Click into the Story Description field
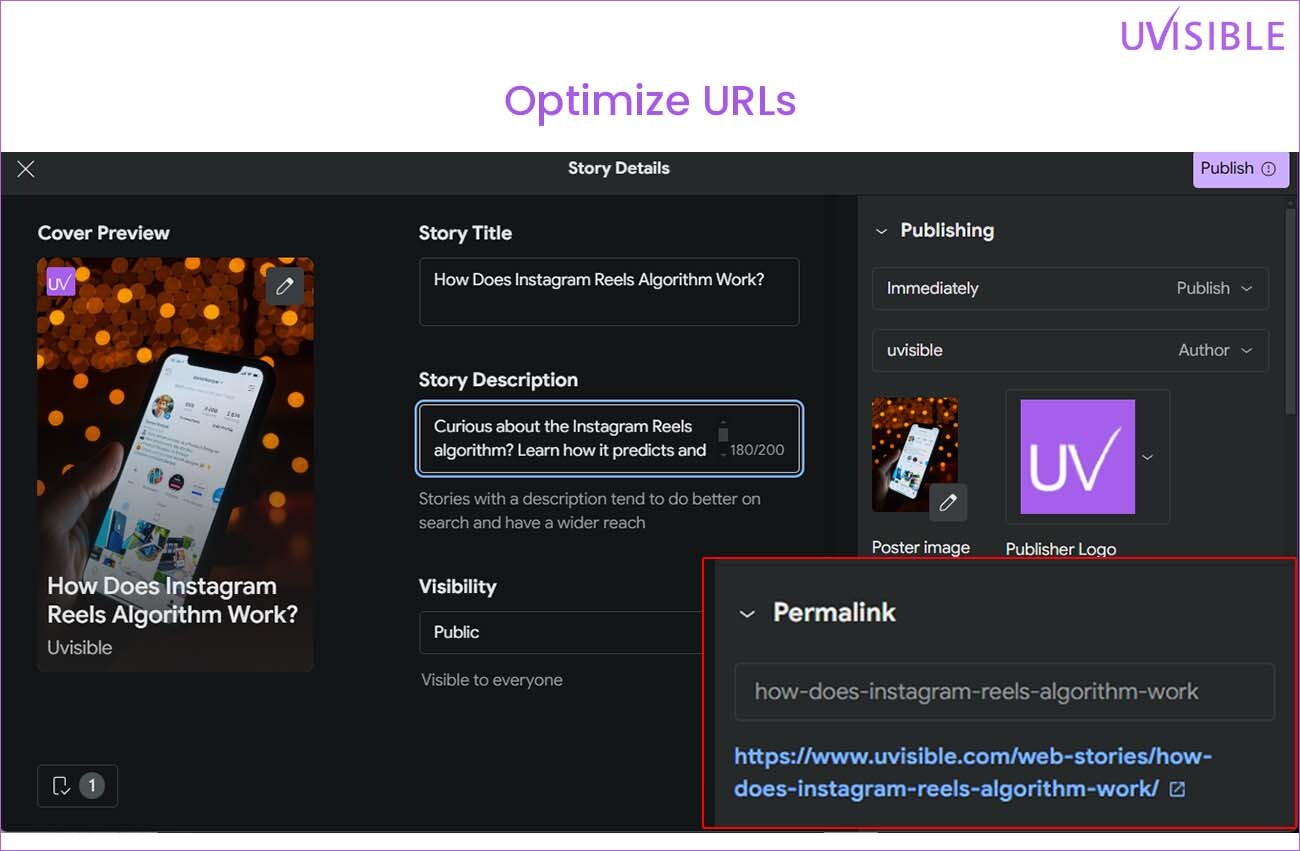The image size is (1300, 851). point(609,438)
